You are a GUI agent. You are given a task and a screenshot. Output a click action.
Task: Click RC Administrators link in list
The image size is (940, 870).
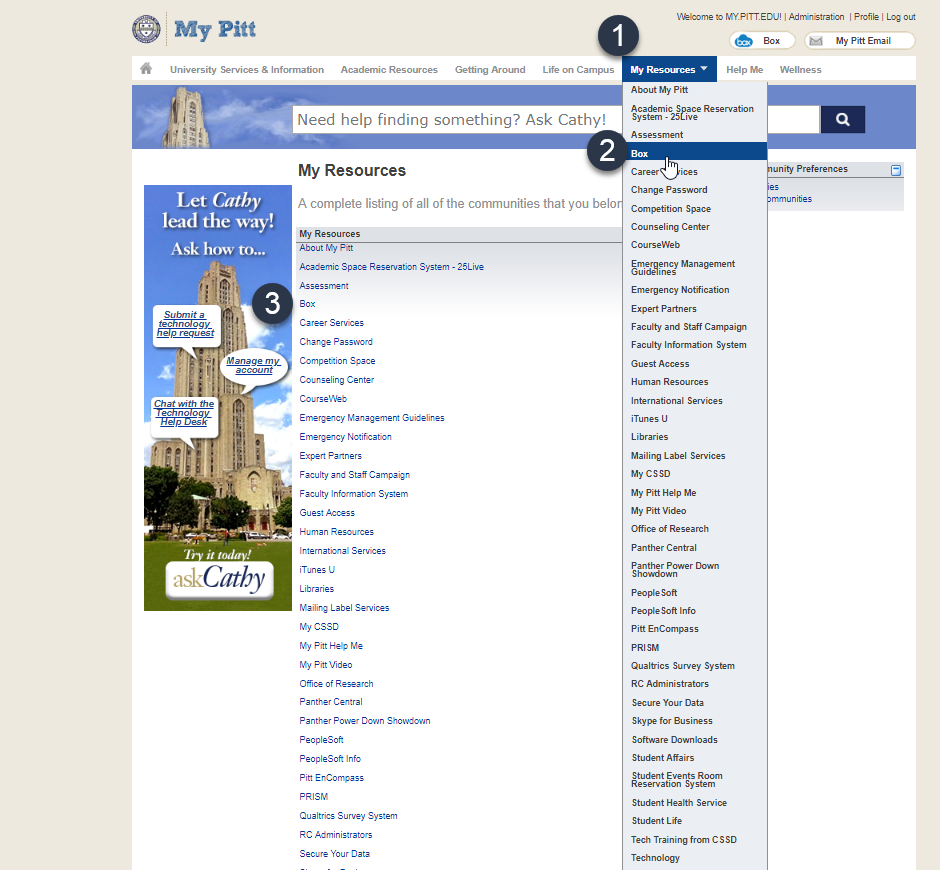pos(336,835)
